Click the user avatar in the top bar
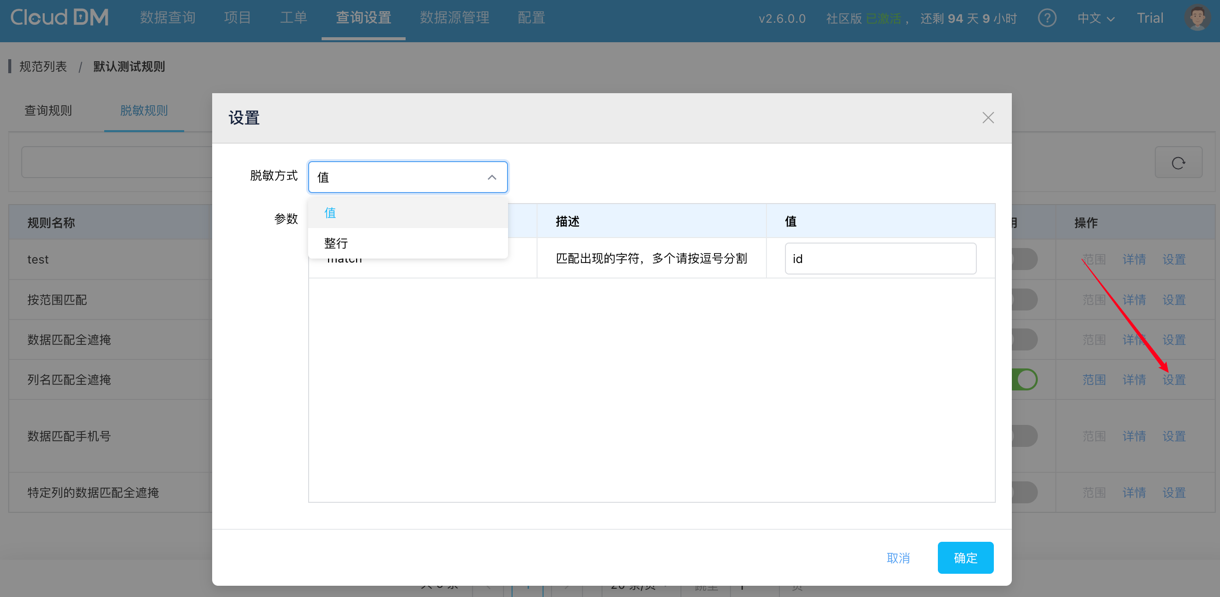Screen dimensions: 1220x597 [x=1197, y=18]
